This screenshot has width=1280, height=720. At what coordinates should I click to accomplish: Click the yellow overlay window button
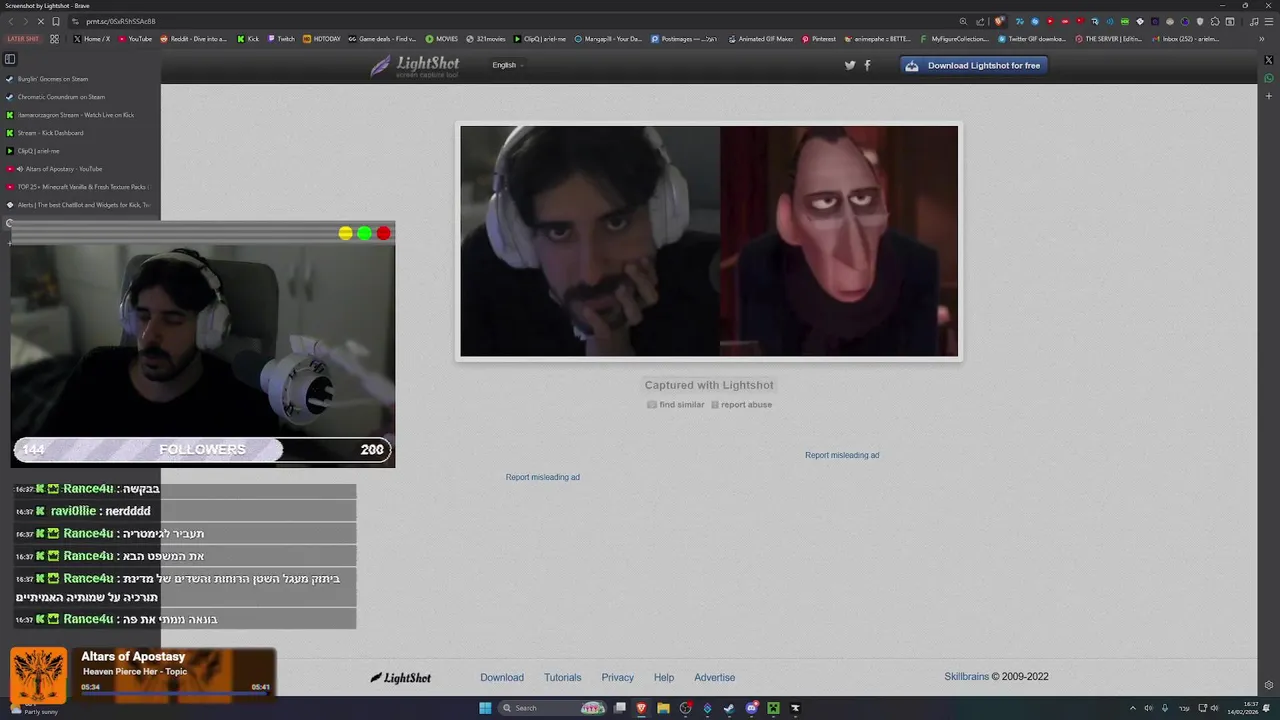point(345,233)
